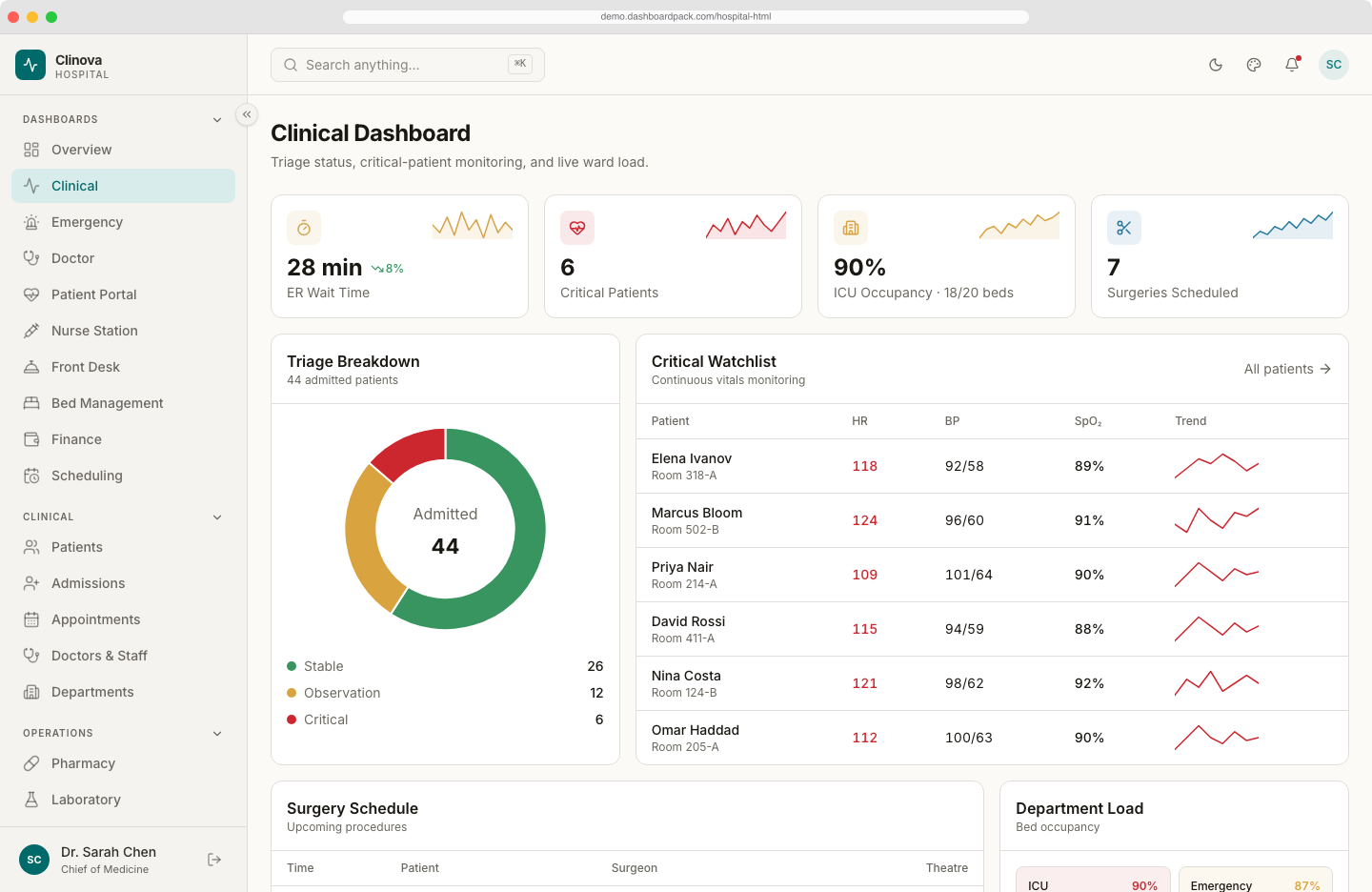The image size is (1372, 892).
Task: Click the browser address bar URL
Action: (x=686, y=16)
